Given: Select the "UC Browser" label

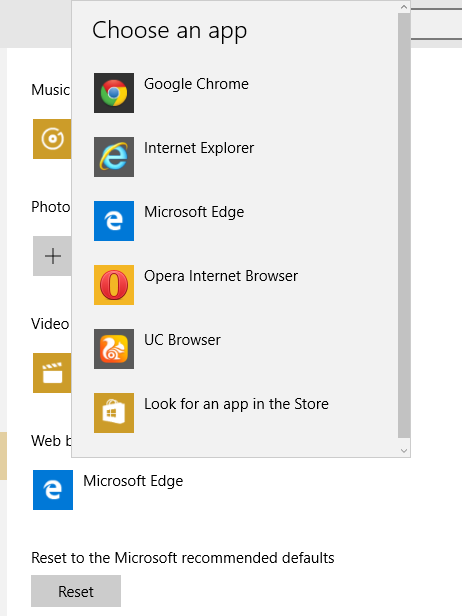Looking at the screenshot, I should [182, 340].
